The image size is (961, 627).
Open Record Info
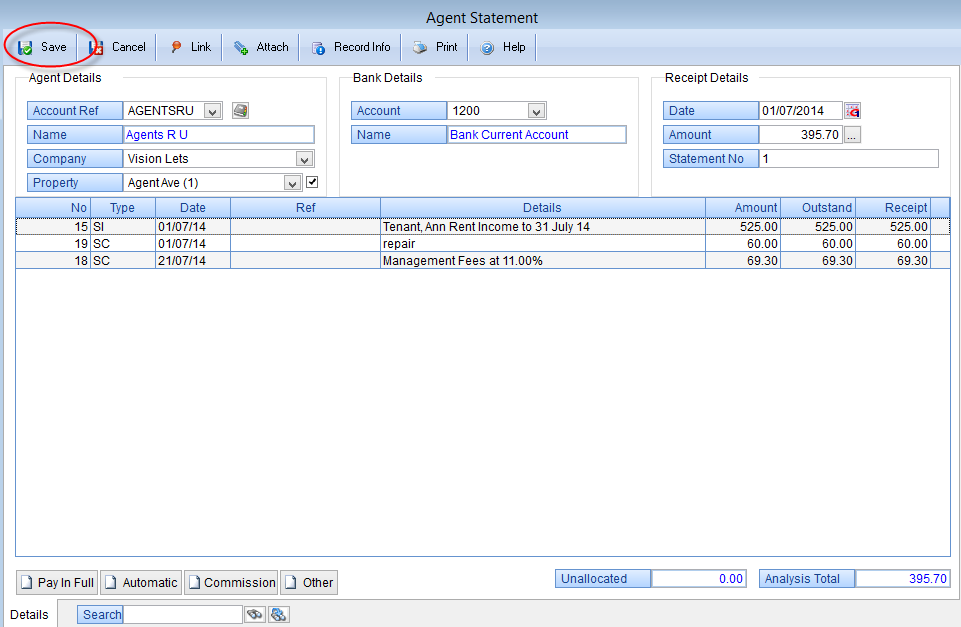(351, 47)
